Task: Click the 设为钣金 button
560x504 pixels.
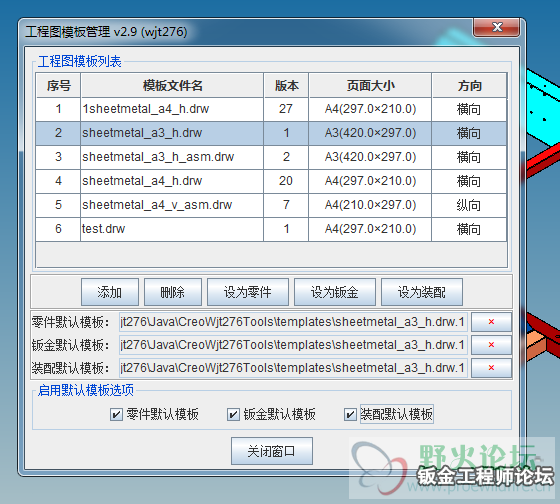Action: click(x=335, y=292)
